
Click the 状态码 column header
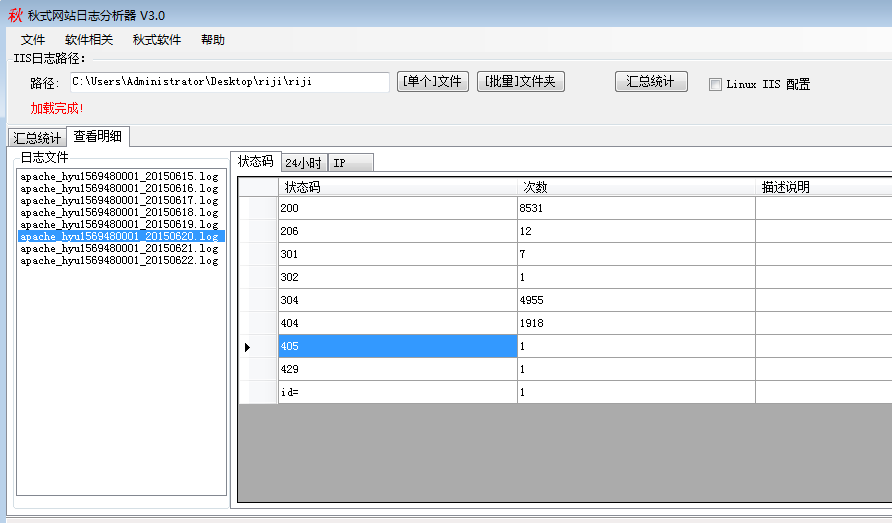397,187
